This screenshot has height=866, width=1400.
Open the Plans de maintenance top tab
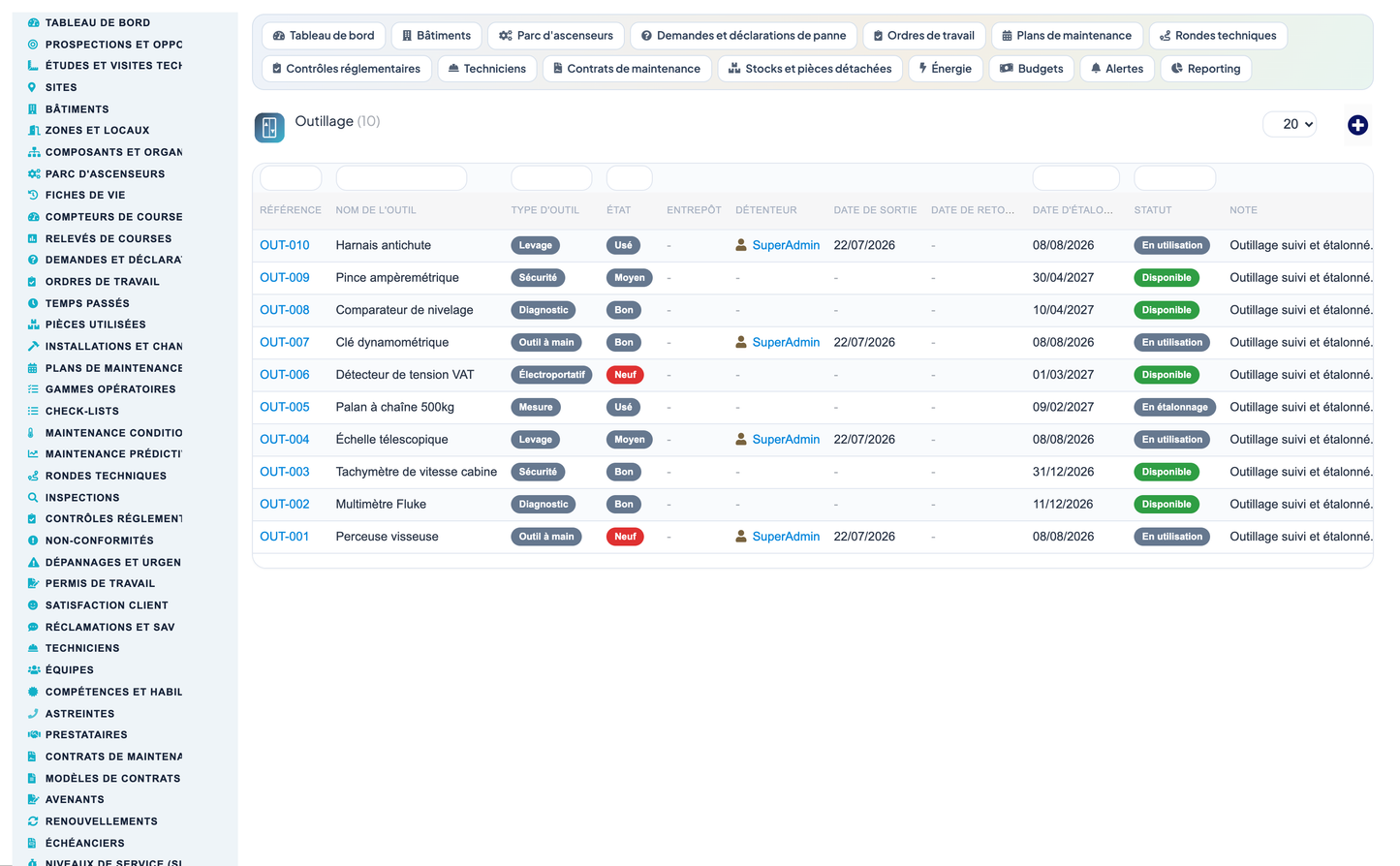(x=1067, y=36)
